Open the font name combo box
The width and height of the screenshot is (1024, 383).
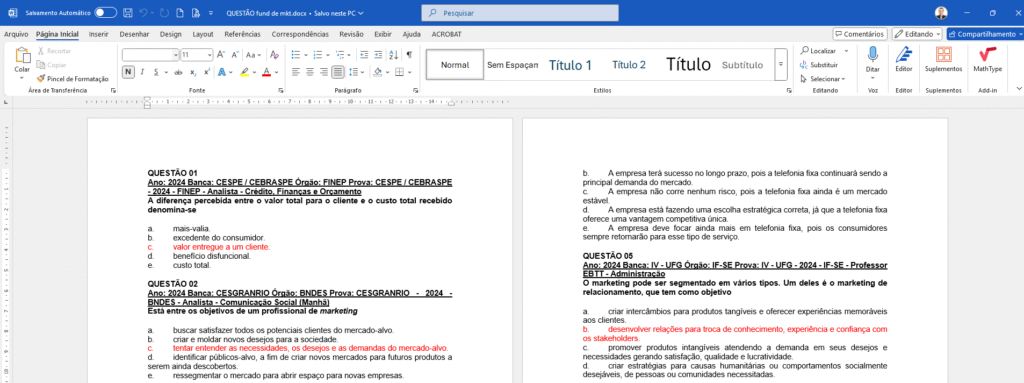[x=150, y=55]
